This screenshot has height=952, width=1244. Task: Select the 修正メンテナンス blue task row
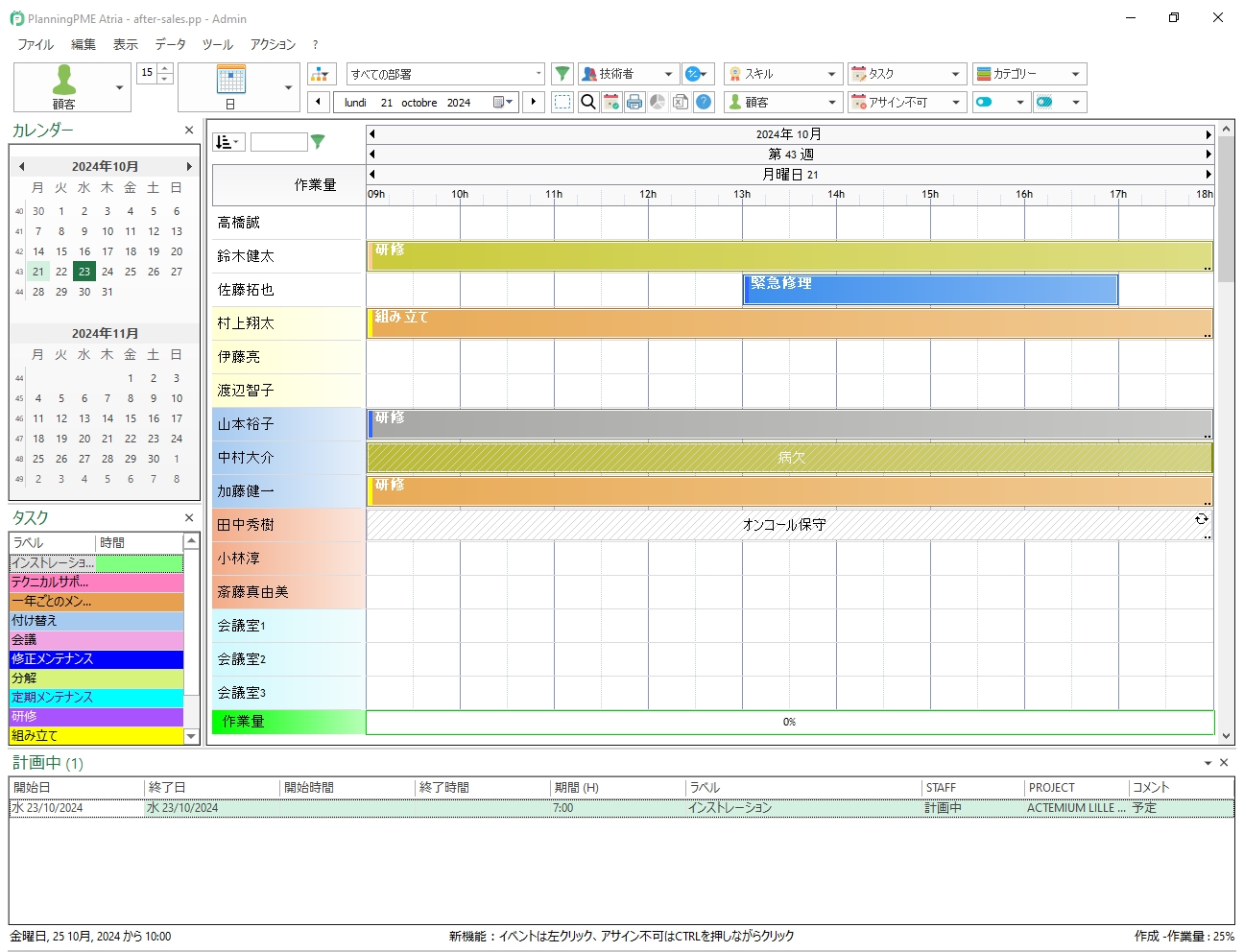coord(96,659)
